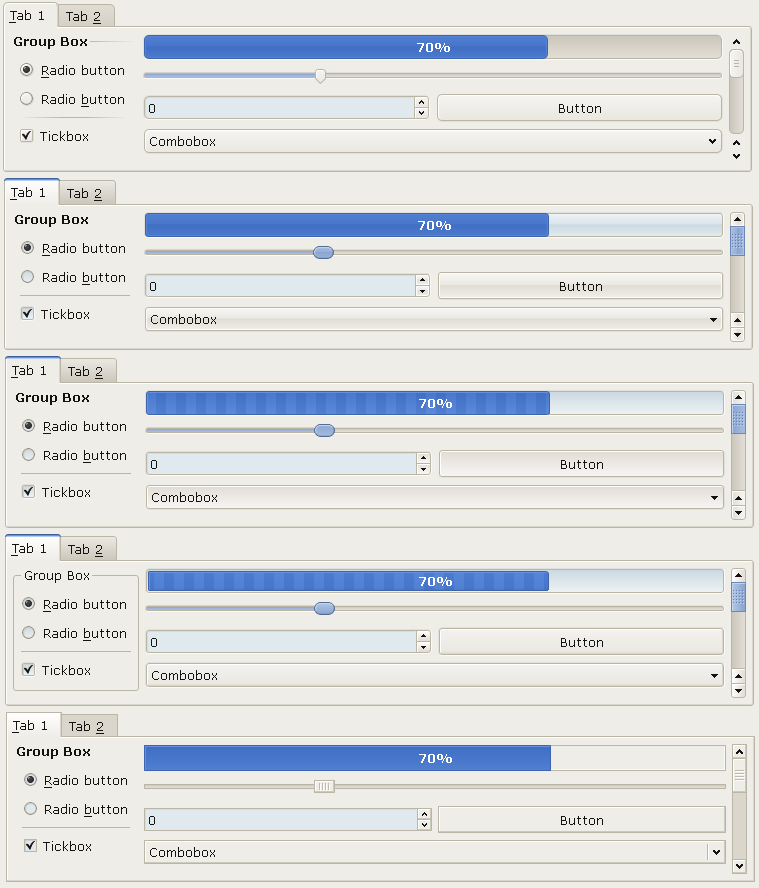The width and height of the screenshot is (759, 888).
Task: Click the slider handle in the third panel
Action: tap(325, 430)
